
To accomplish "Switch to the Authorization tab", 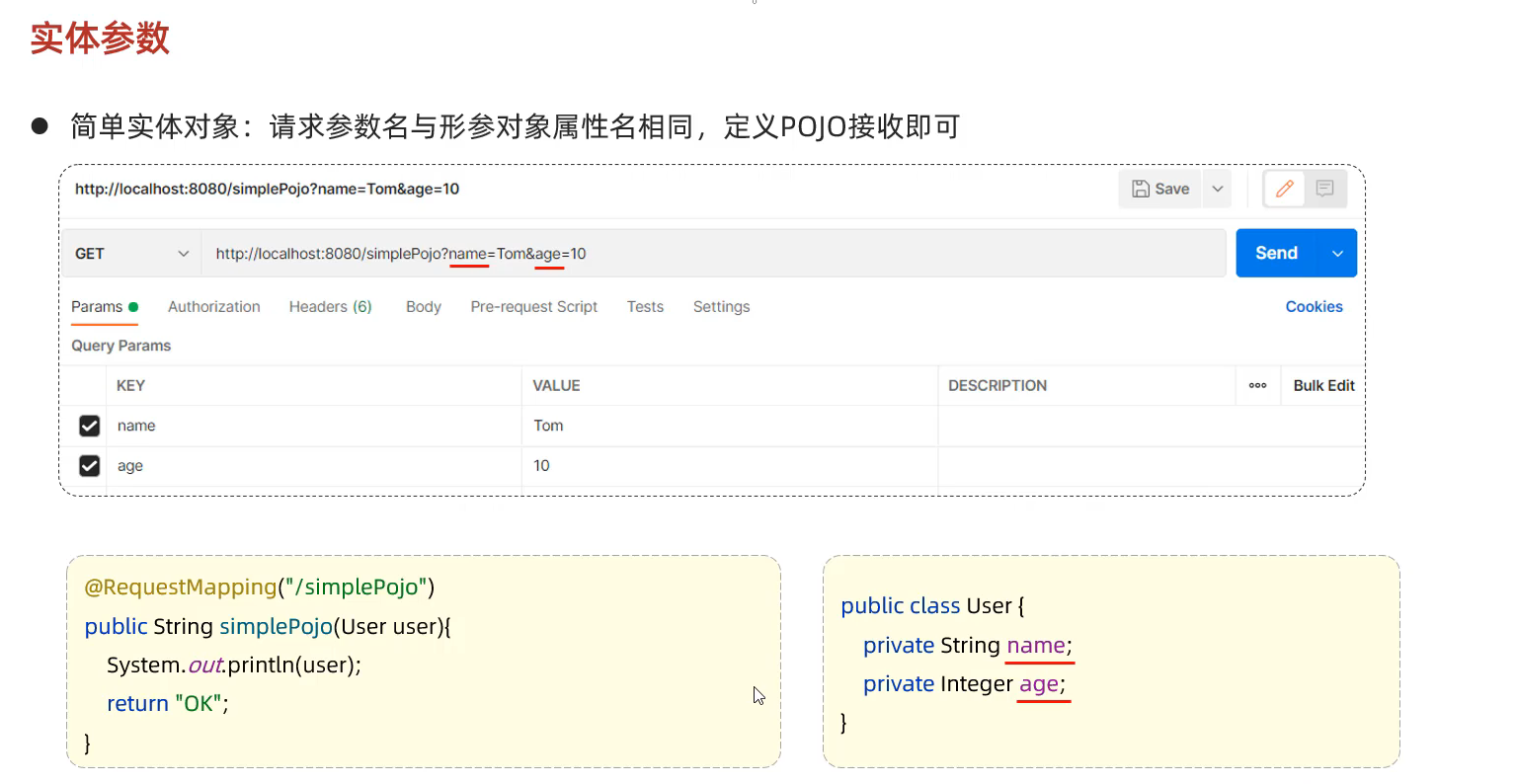I will (214, 307).
